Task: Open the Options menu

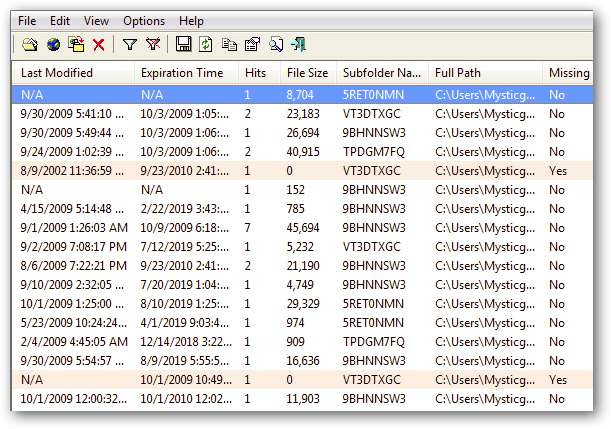Action: point(144,20)
